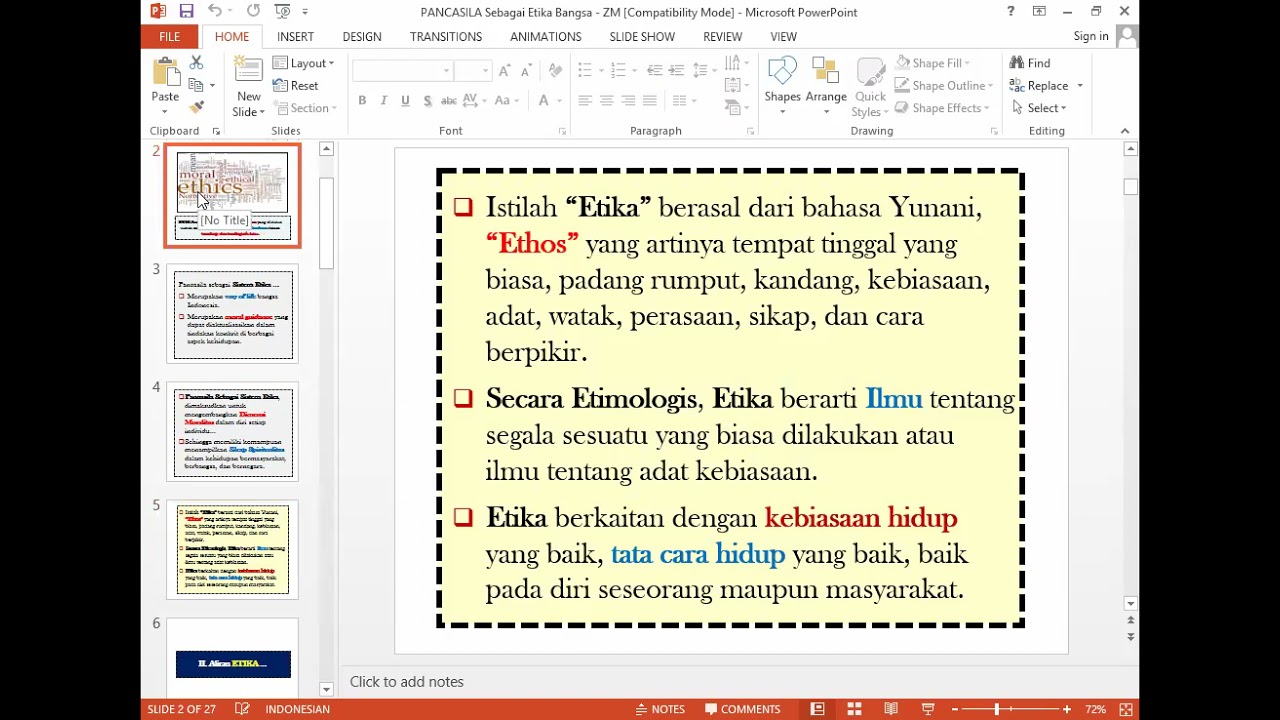Screen dimensions: 1280x720
Task: Open the Arrange menu
Action: (826, 86)
